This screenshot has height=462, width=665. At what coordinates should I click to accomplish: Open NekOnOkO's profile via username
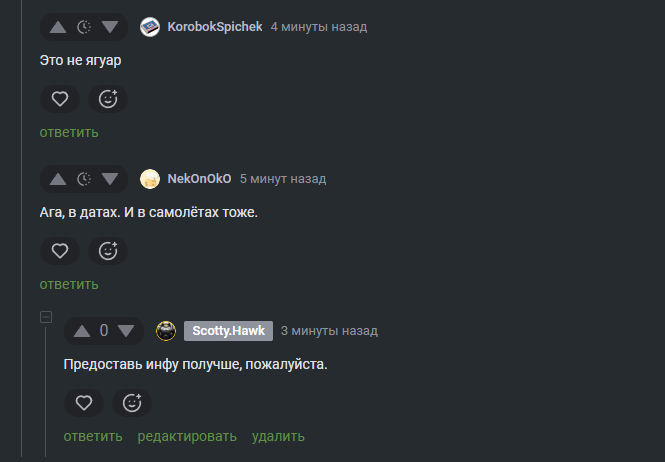tap(199, 179)
